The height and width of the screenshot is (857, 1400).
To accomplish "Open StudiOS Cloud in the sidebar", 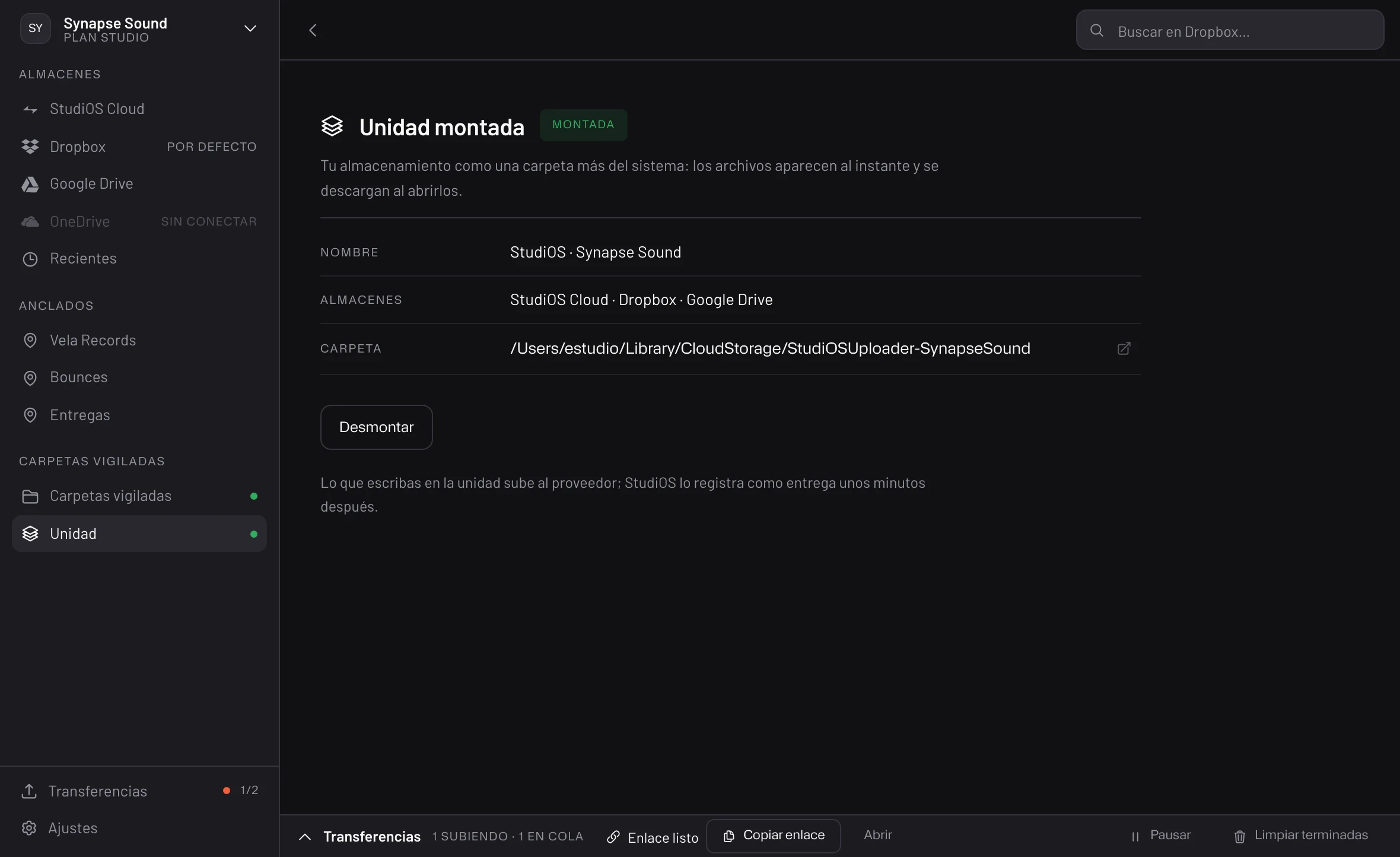I will pyautogui.click(x=139, y=109).
